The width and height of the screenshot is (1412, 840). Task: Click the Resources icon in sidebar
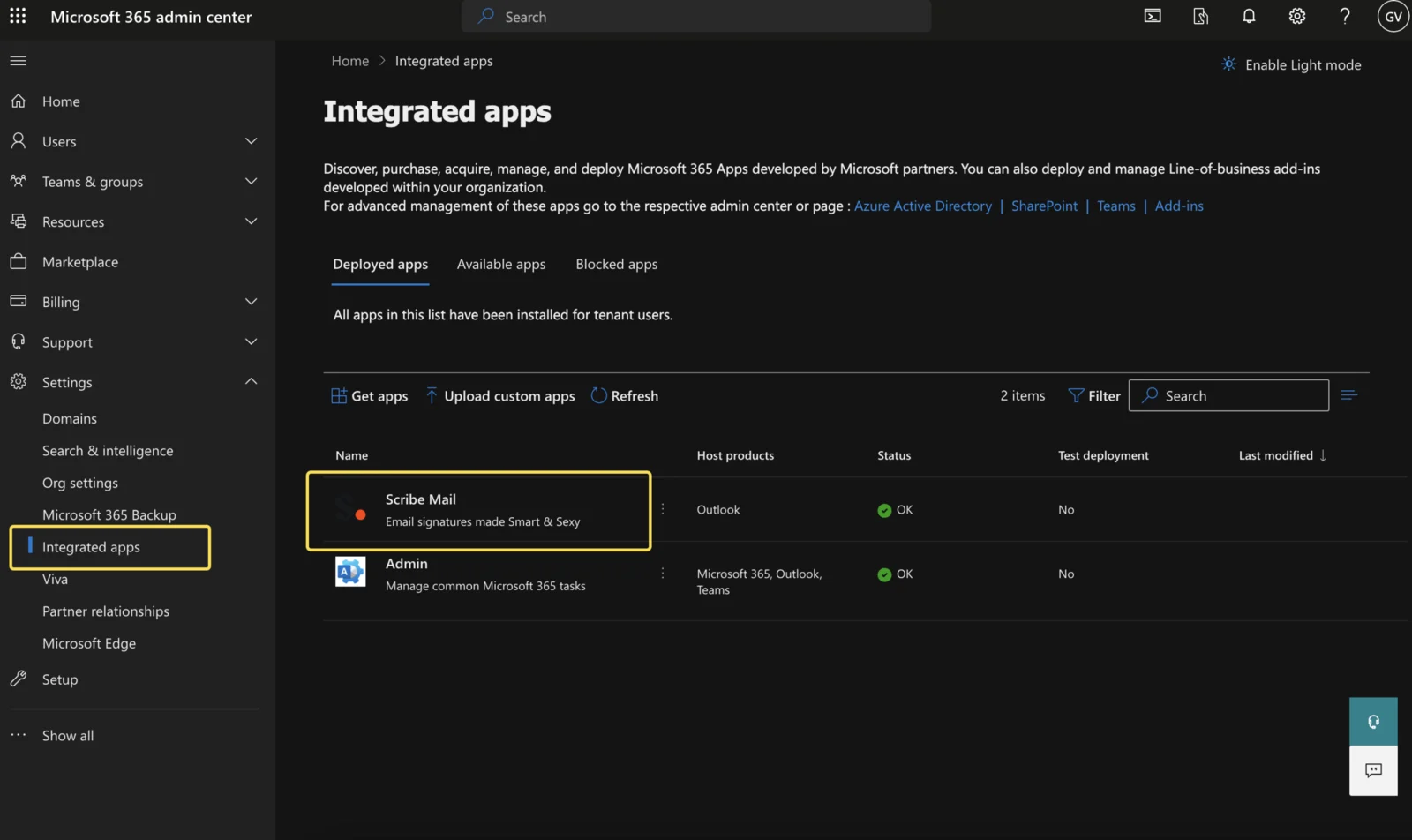point(19,221)
